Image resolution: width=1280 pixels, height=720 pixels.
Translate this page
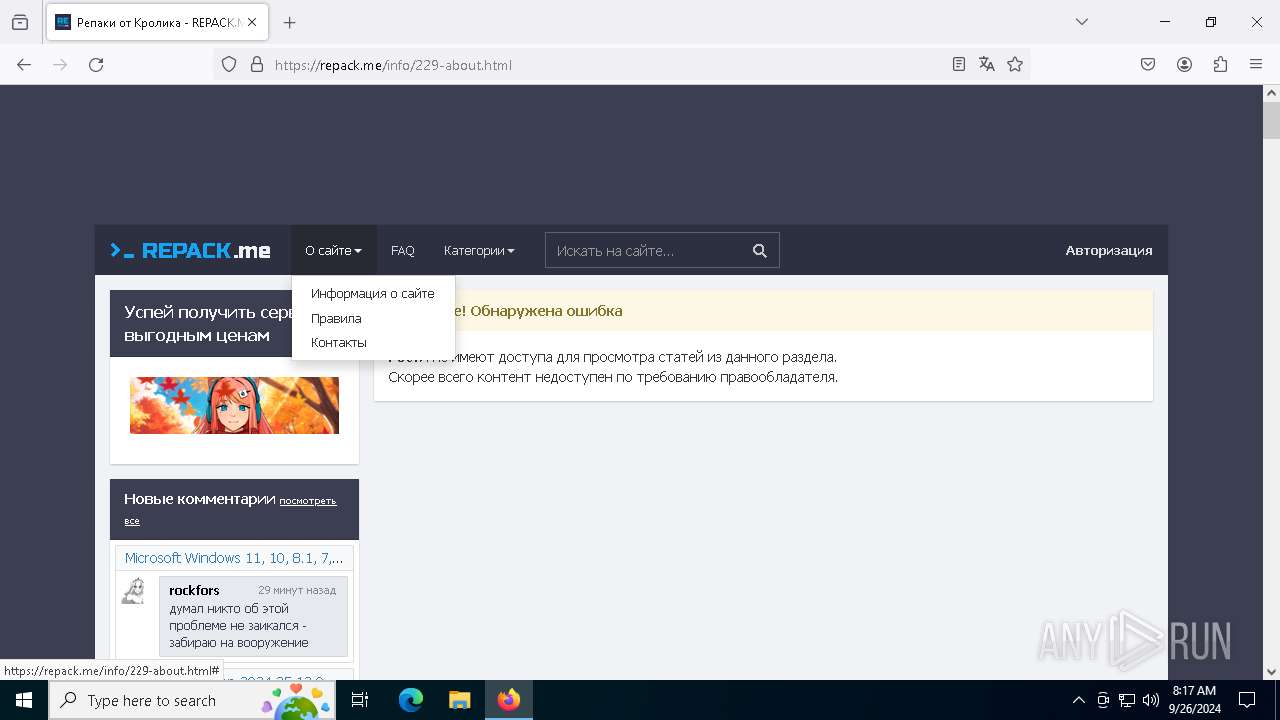(x=987, y=64)
